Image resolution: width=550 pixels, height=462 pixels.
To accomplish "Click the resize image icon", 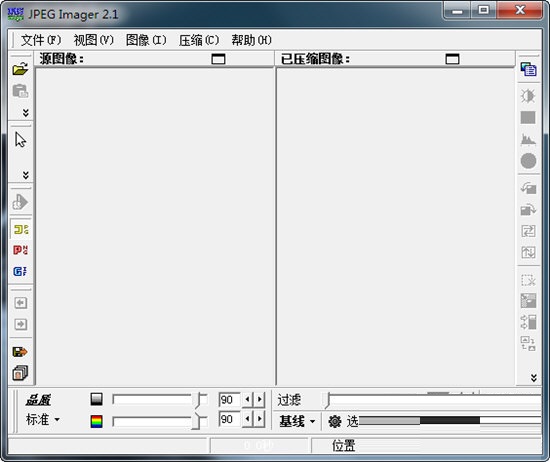I will (528, 301).
